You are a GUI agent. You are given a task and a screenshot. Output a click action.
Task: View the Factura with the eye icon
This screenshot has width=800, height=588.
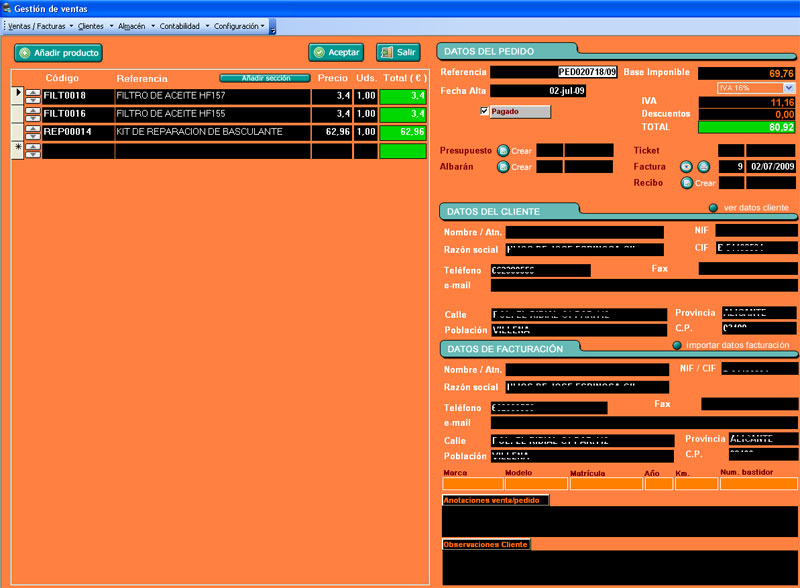pyautogui.click(x=686, y=166)
